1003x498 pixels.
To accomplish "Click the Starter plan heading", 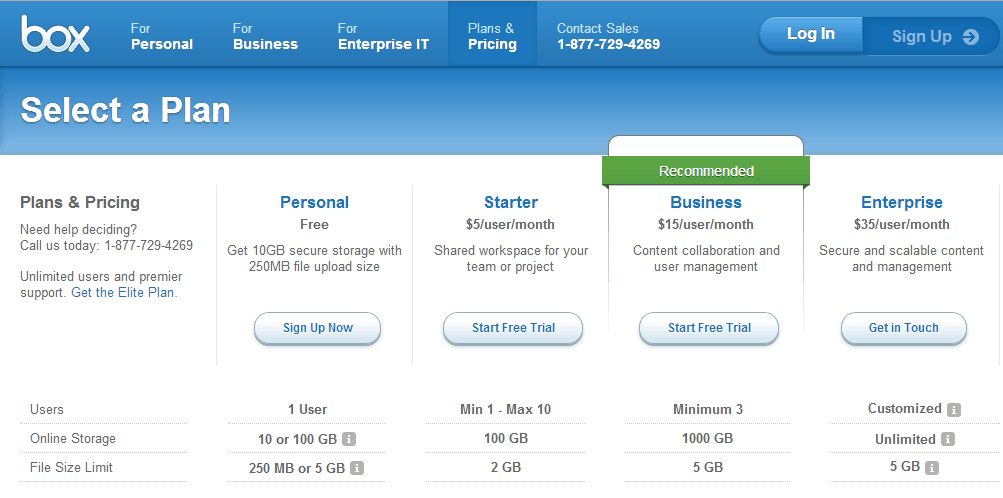I will tap(510, 203).
